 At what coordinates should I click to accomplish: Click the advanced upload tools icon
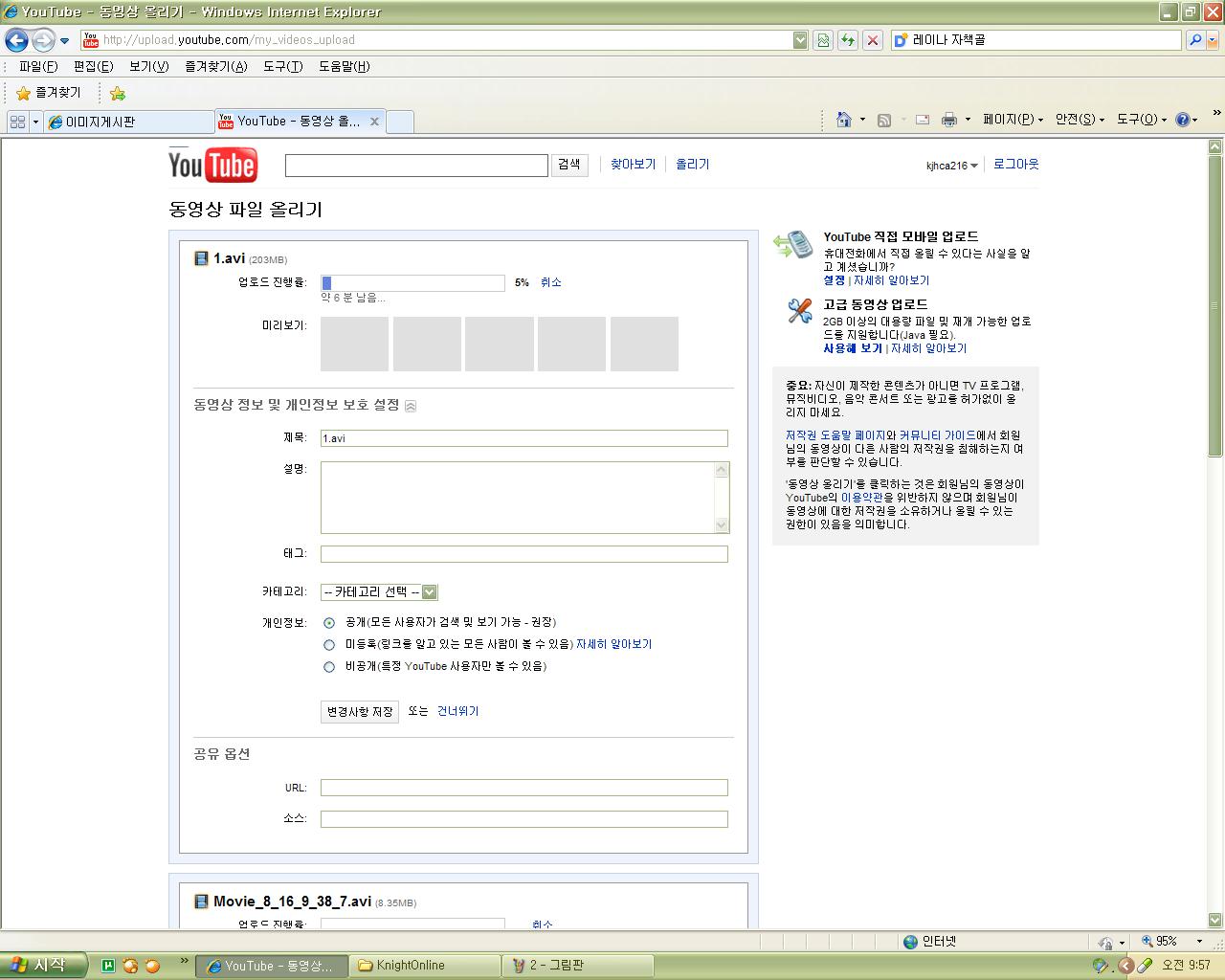[x=800, y=311]
